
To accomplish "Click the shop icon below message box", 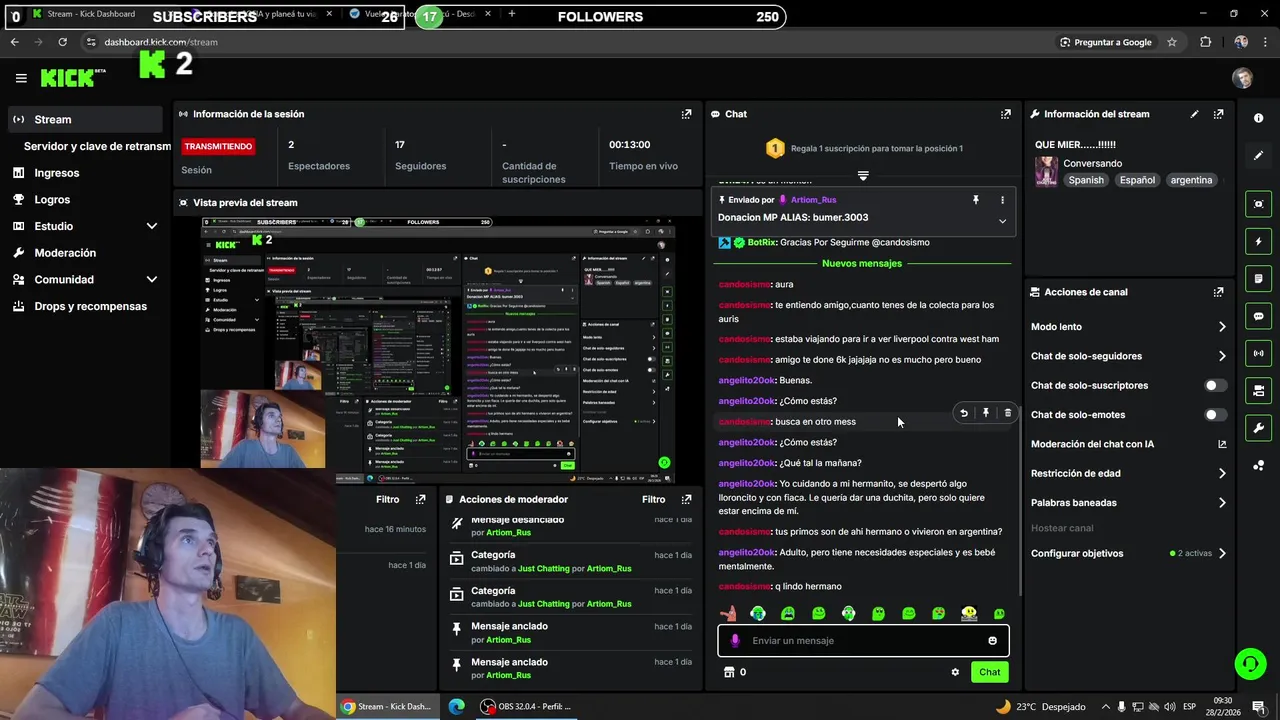I will pyautogui.click(x=729, y=672).
